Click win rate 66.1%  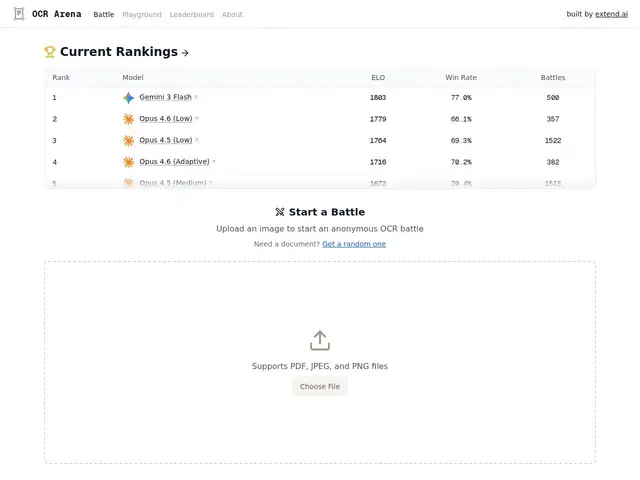461,119
